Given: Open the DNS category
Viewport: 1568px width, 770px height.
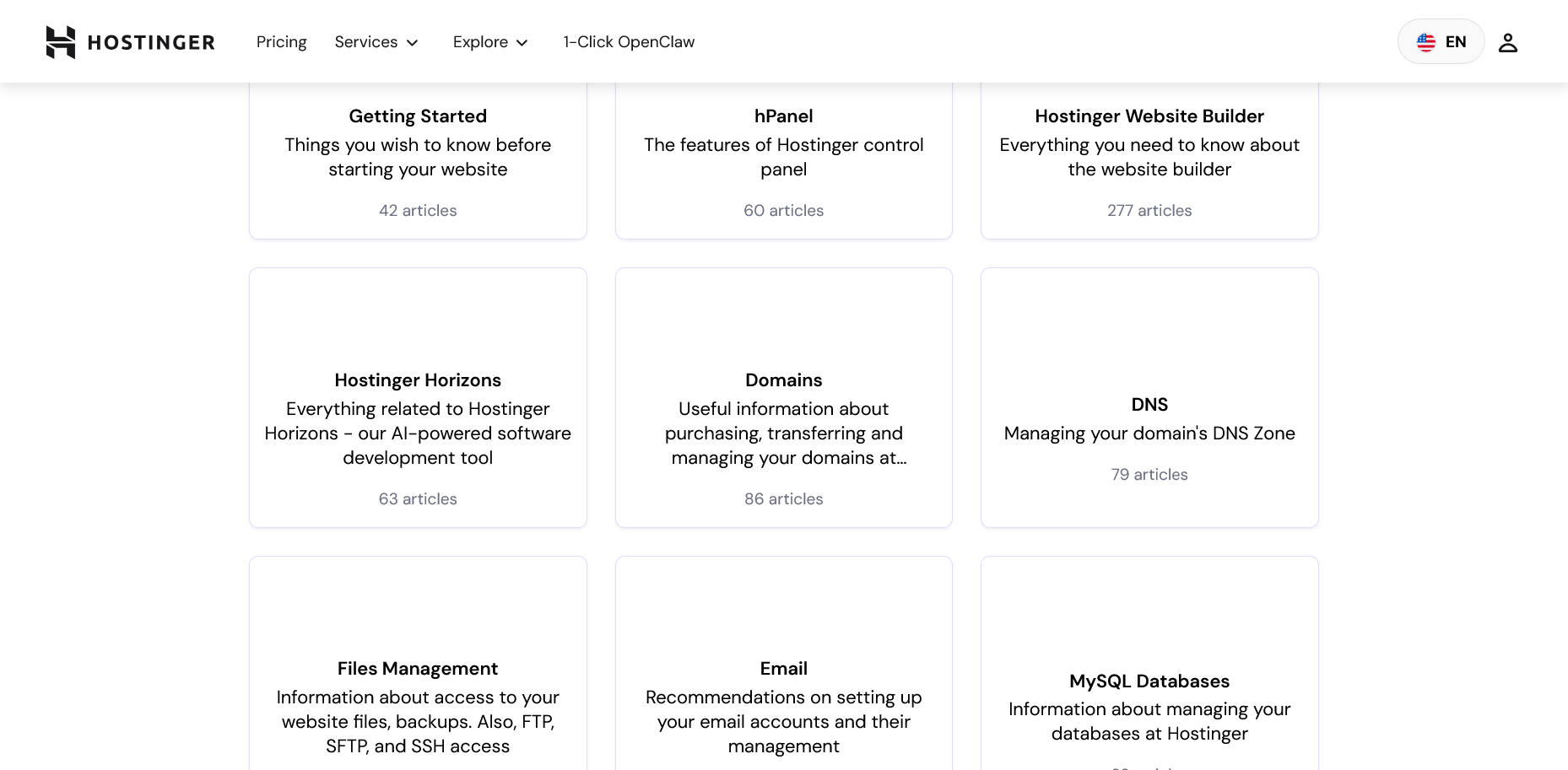Looking at the screenshot, I should [x=1149, y=405].
